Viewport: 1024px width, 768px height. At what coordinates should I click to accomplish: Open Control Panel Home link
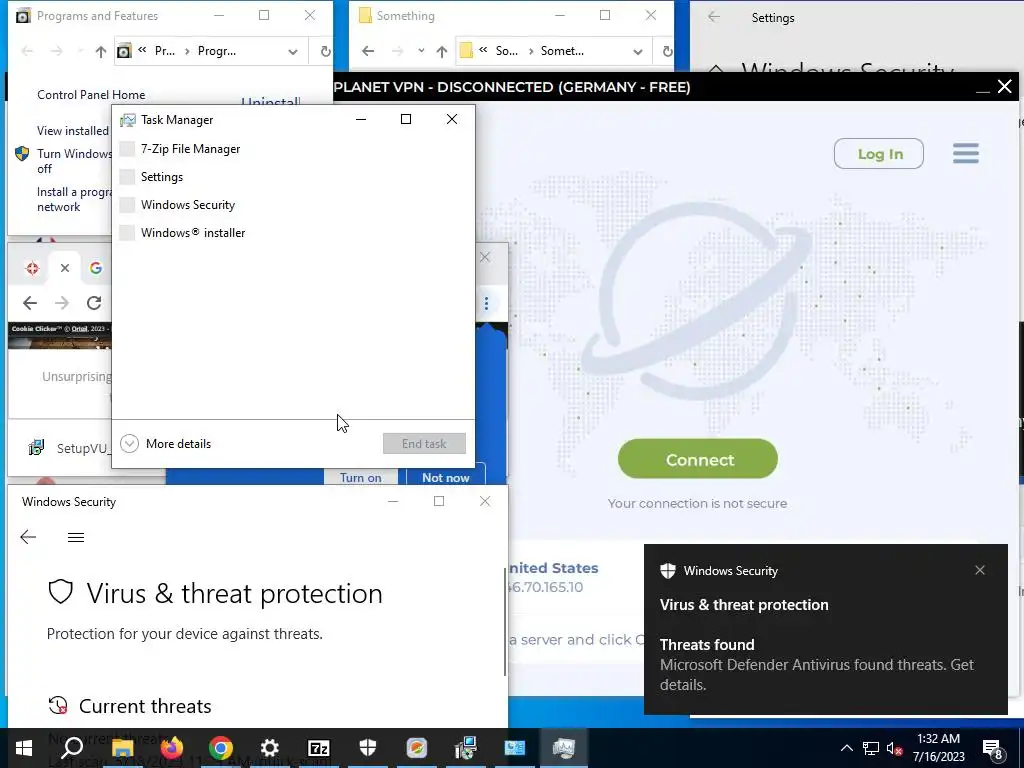[x=91, y=95]
